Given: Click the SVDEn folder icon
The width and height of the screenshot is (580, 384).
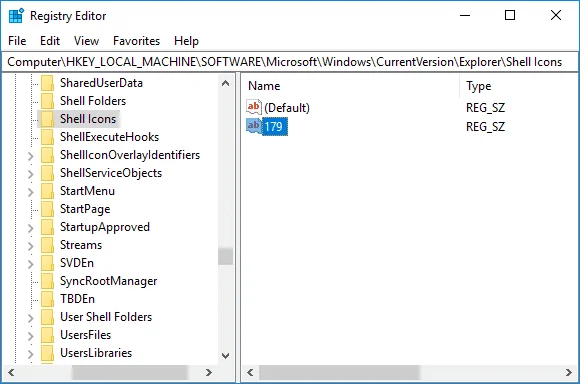Looking at the screenshot, I should pos(47,263).
